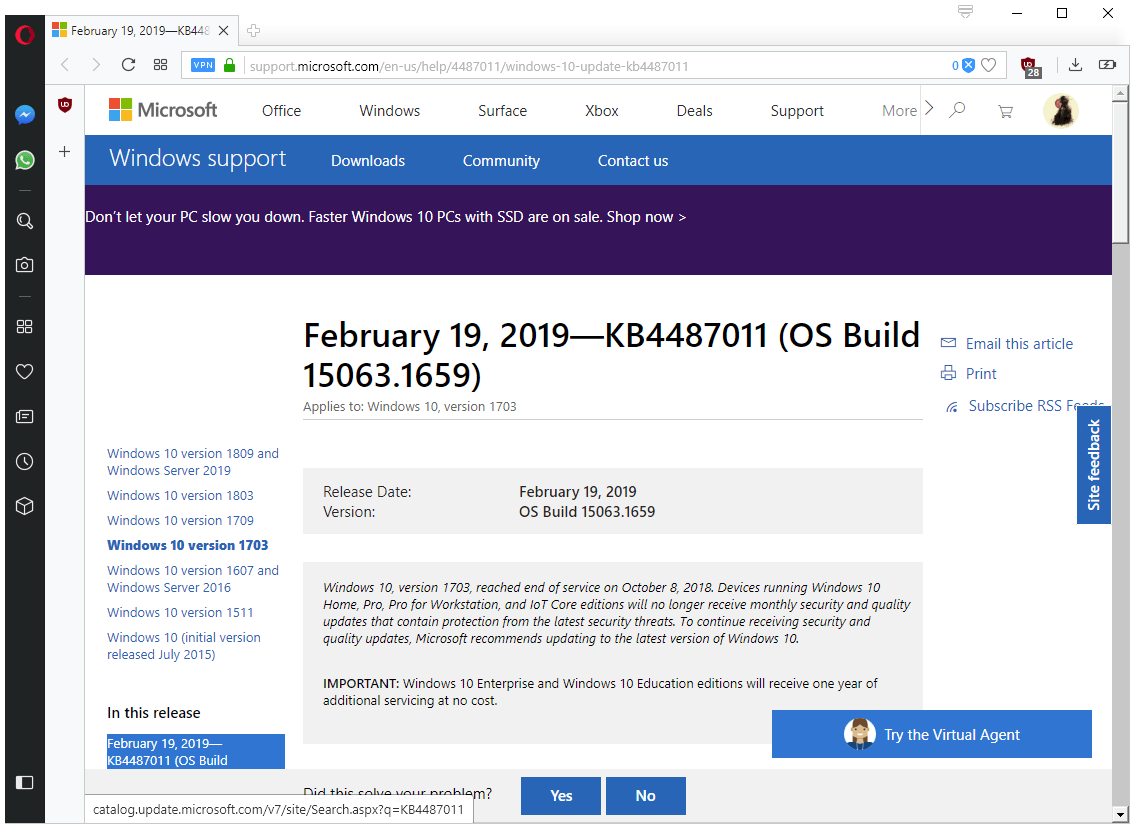
Task: Open the uBlock Origin extension showing 28
Action: coord(1030,67)
